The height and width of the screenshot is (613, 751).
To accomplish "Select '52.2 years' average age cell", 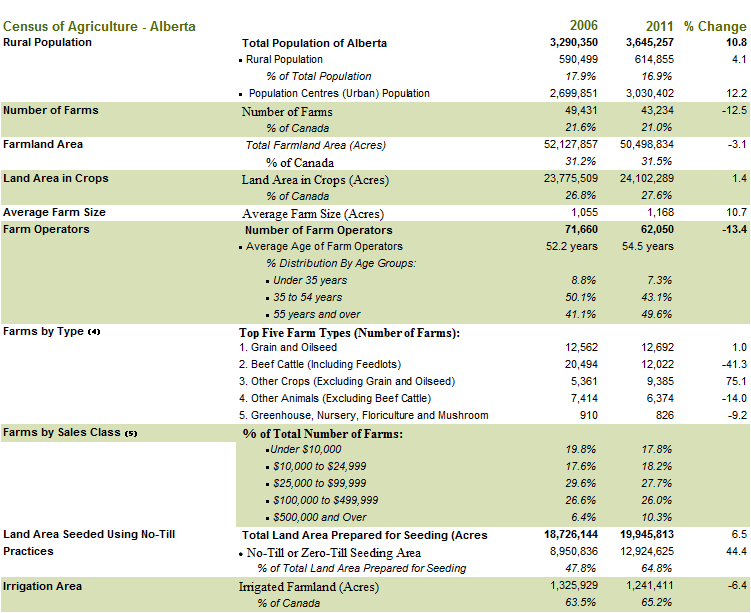I will pos(572,246).
